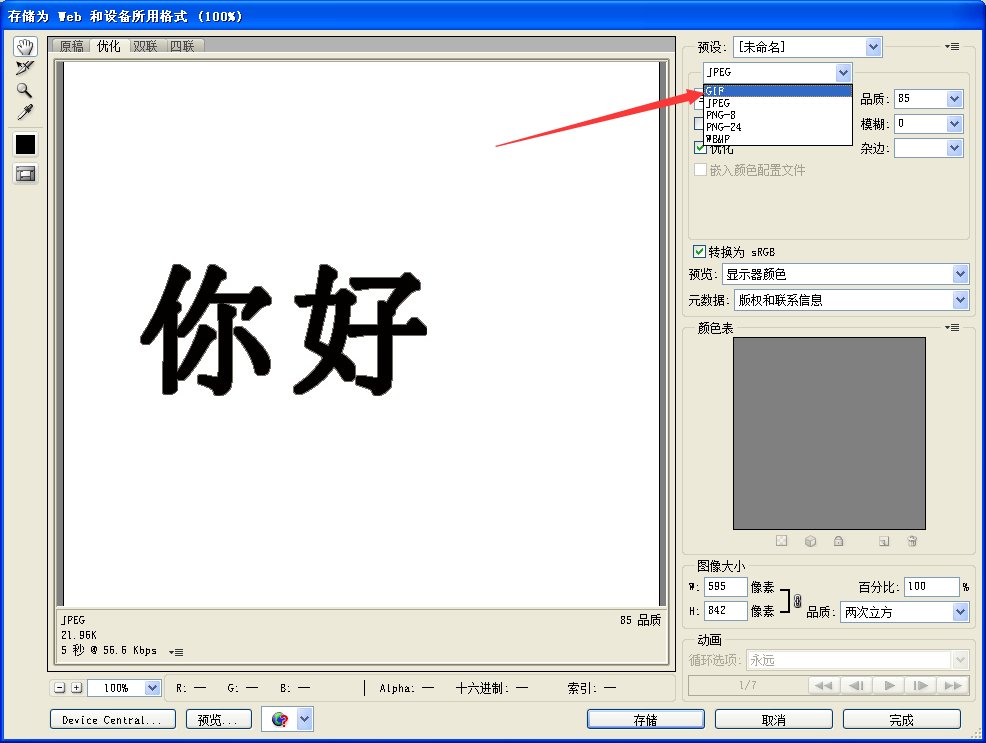
Task: Open Device Central
Action: coord(112,718)
